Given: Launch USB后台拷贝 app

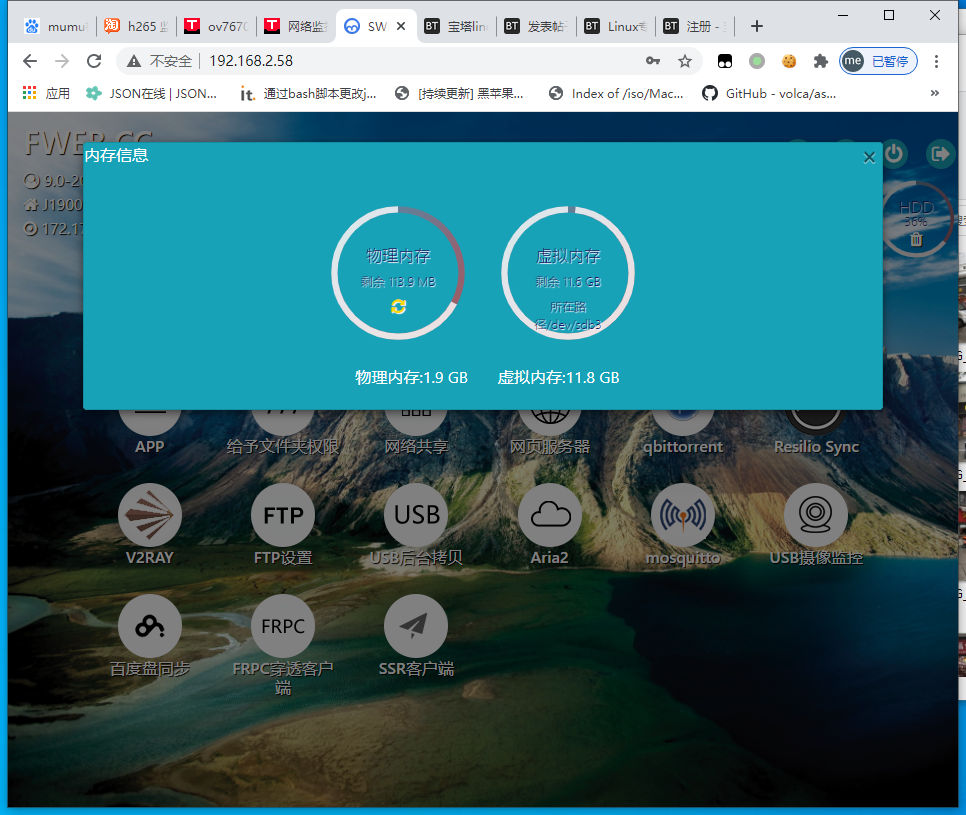Looking at the screenshot, I should (416, 516).
